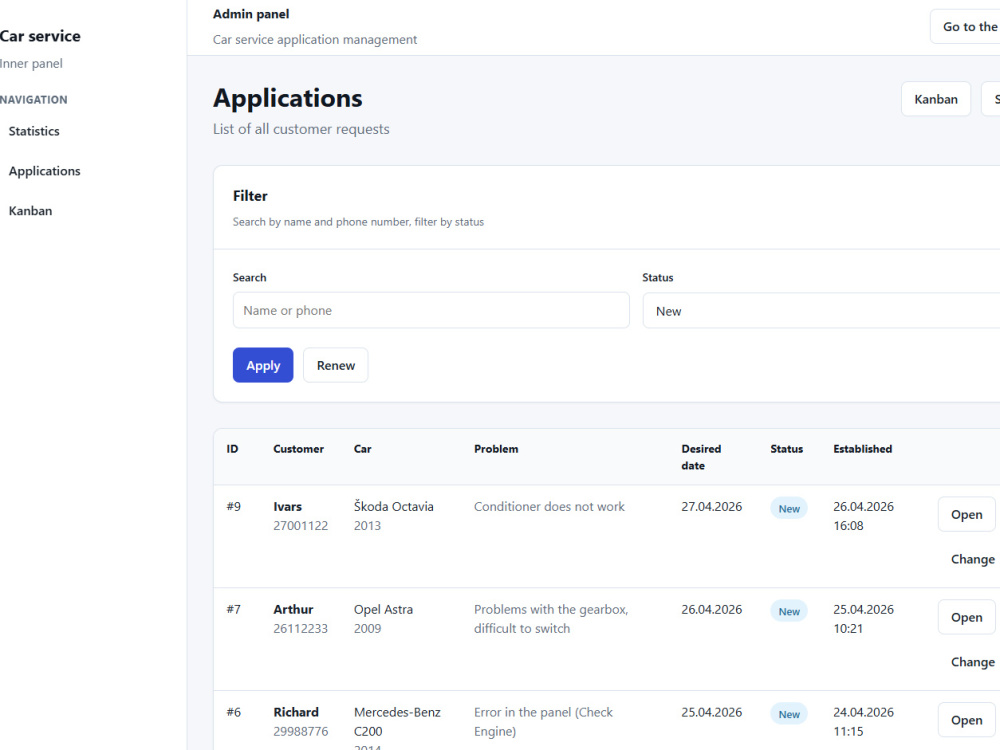Click the Admin panel header title
The height and width of the screenshot is (750, 1000).
[x=251, y=14]
